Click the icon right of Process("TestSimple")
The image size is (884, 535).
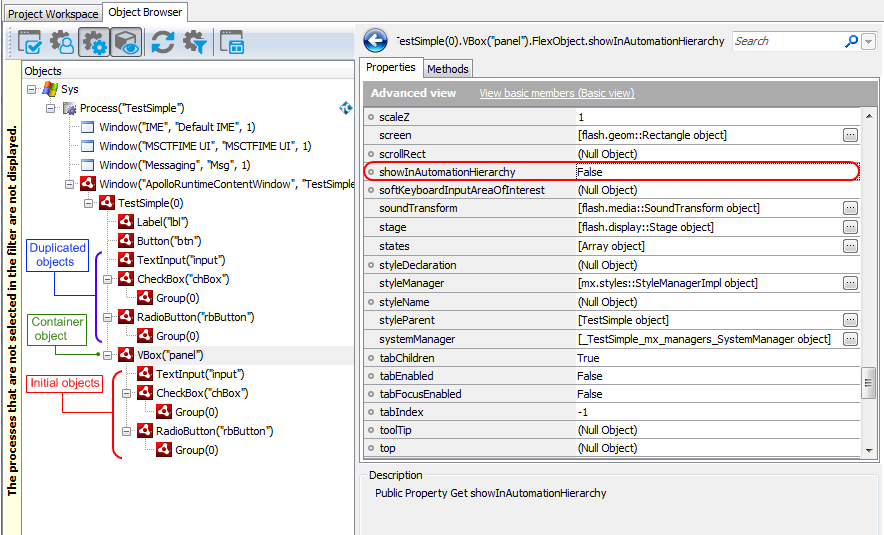(x=346, y=108)
